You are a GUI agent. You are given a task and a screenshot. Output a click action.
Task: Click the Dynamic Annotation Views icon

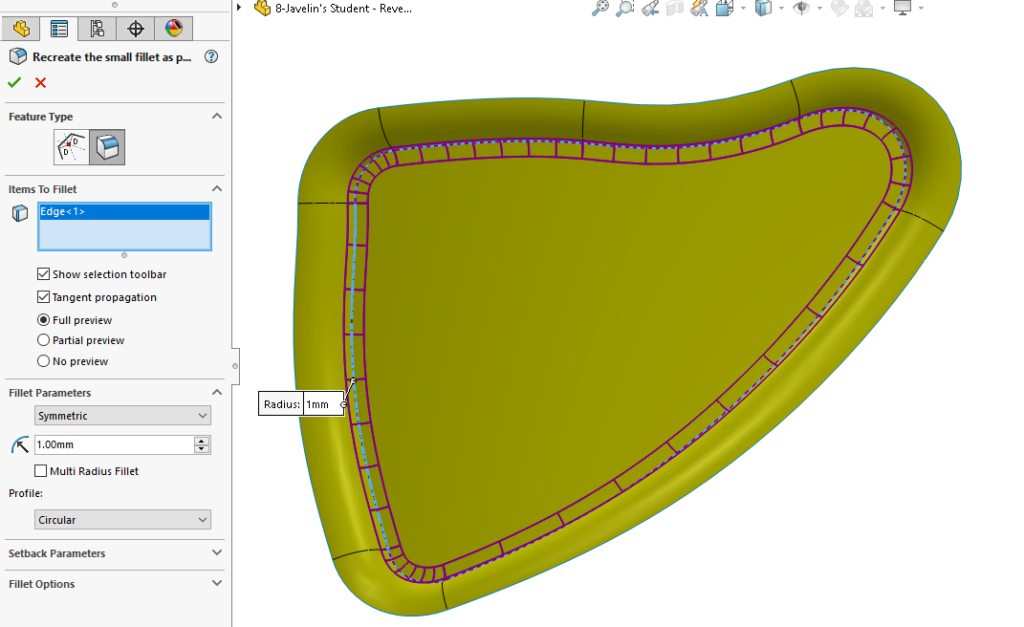click(x=699, y=8)
